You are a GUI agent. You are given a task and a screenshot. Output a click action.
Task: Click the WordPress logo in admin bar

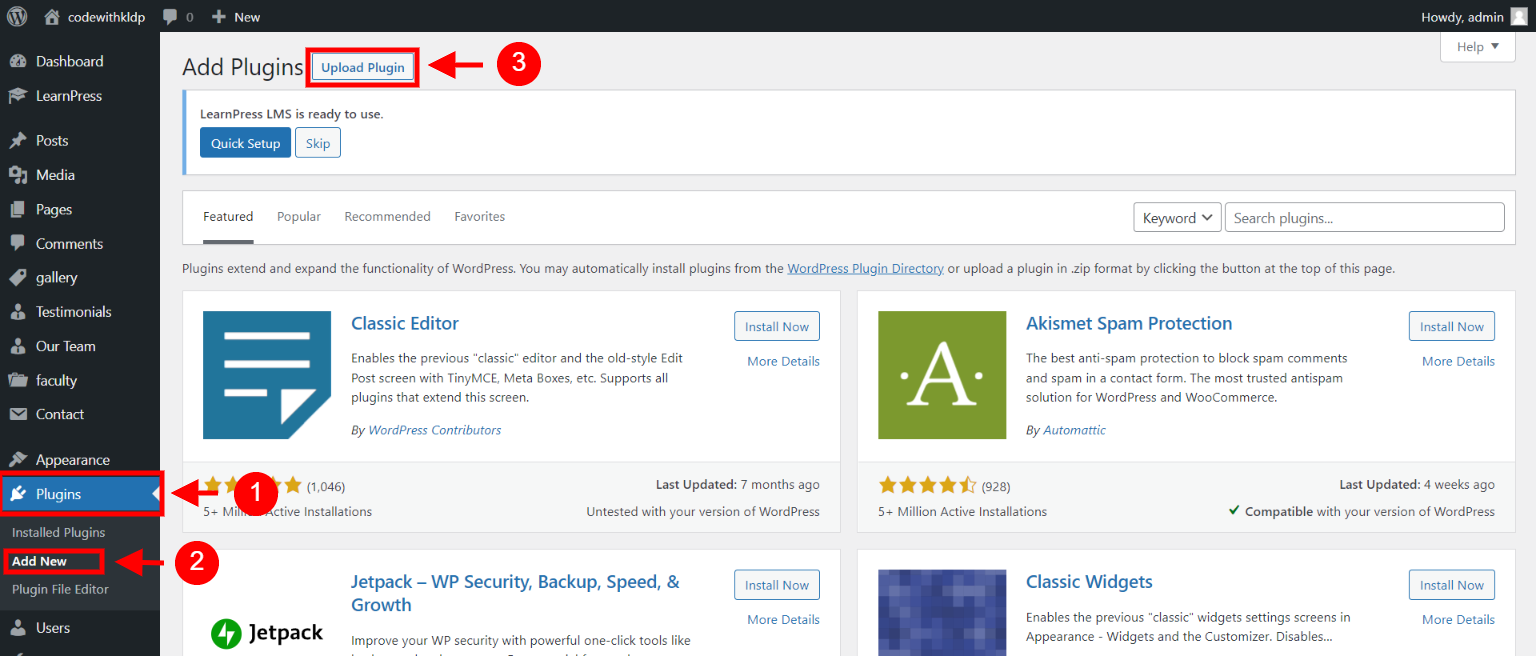coord(17,16)
